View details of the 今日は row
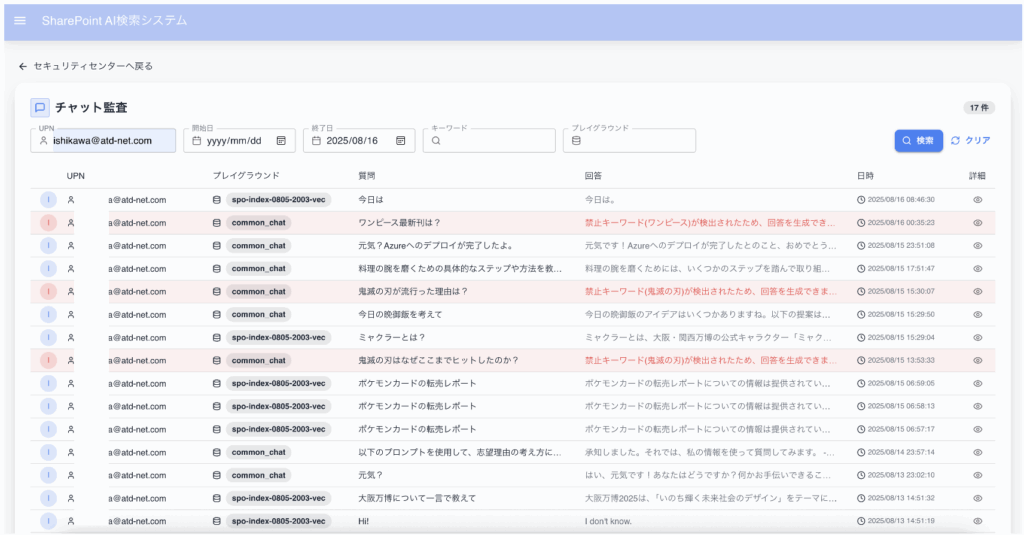 pyautogui.click(x=977, y=200)
